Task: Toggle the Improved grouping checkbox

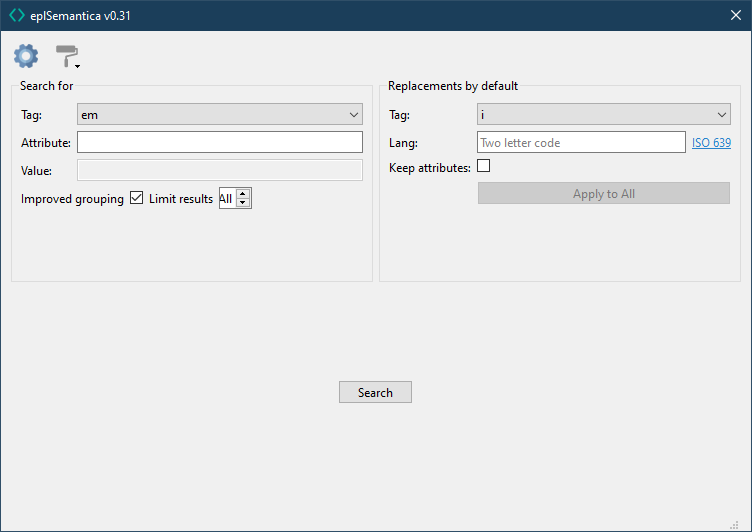Action: 136,198
